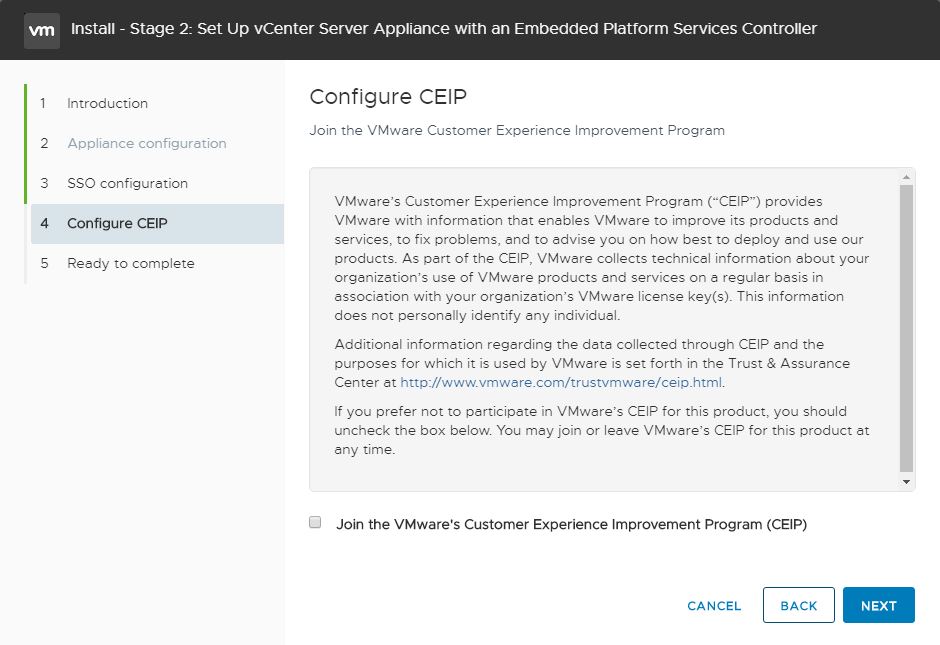Viewport: 940px width, 645px height.
Task: Click step number 5 in sidebar
Action: (x=44, y=263)
